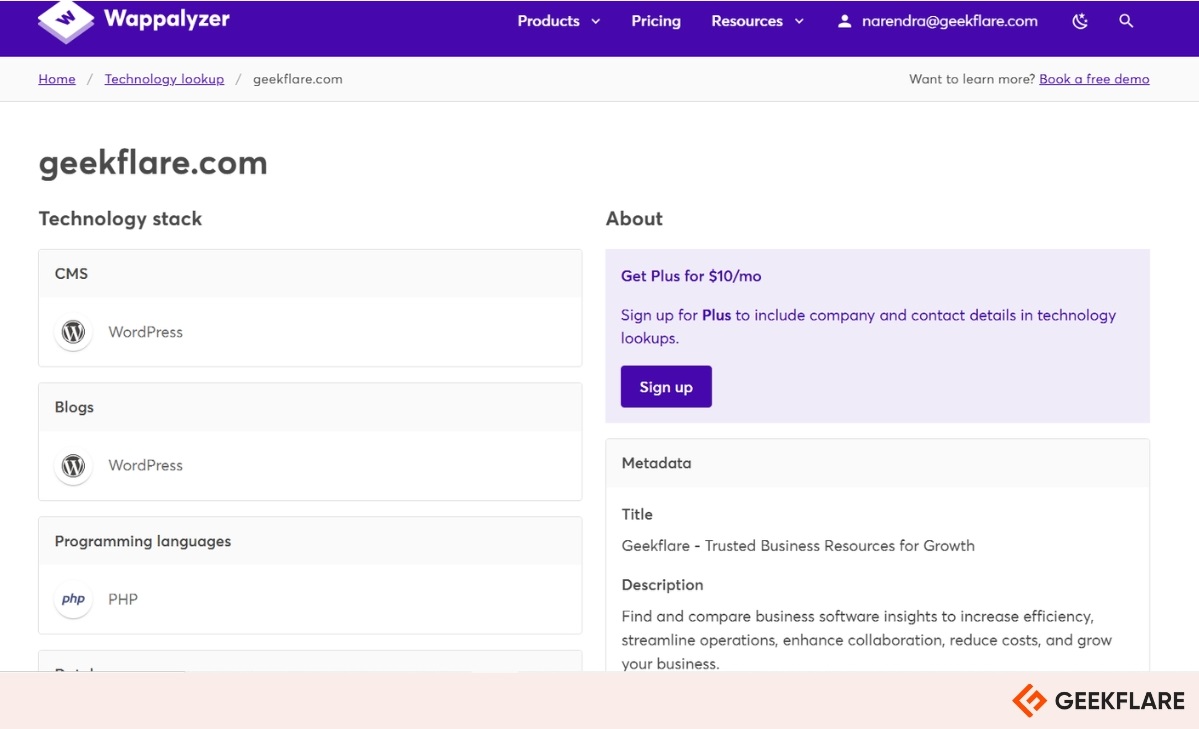Click the Wappalyzer logo icon
The width and height of the screenshot is (1199, 729).
66,21
